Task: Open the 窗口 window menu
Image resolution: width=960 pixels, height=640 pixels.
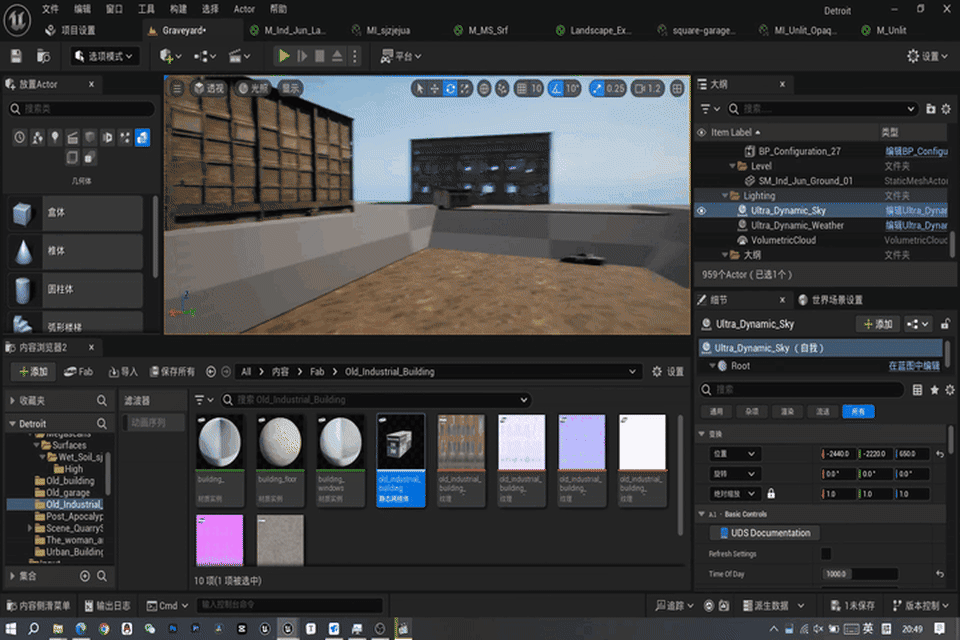Action: tap(114, 9)
